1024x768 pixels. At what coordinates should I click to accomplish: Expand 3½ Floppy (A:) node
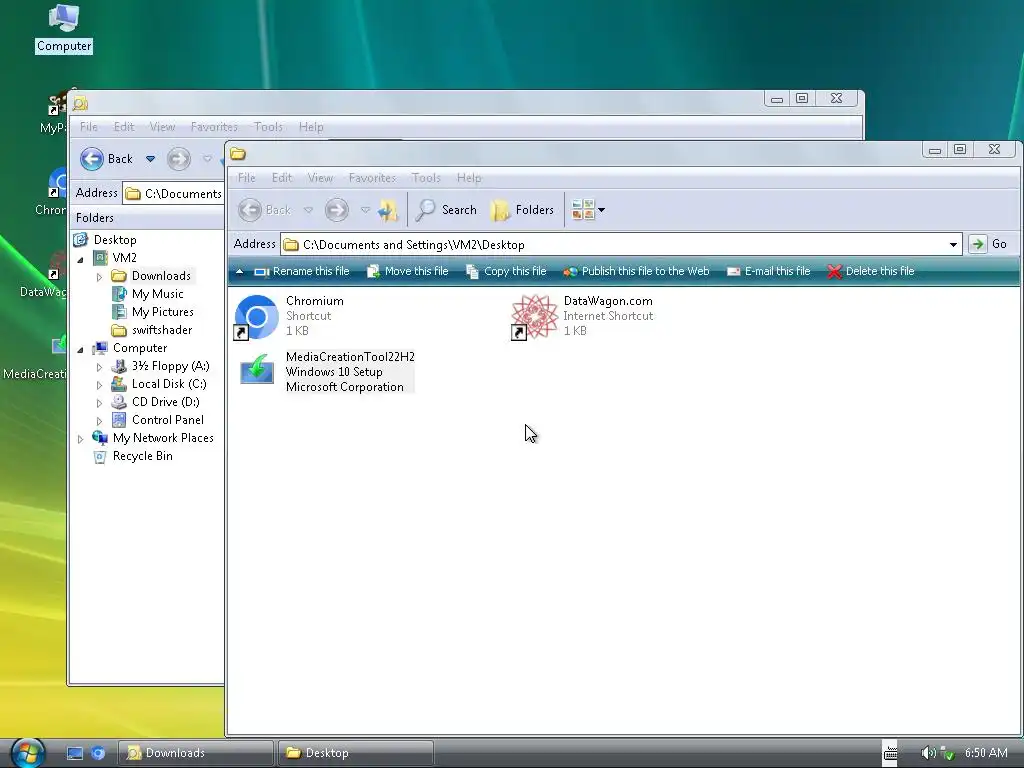click(x=99, y=367)
